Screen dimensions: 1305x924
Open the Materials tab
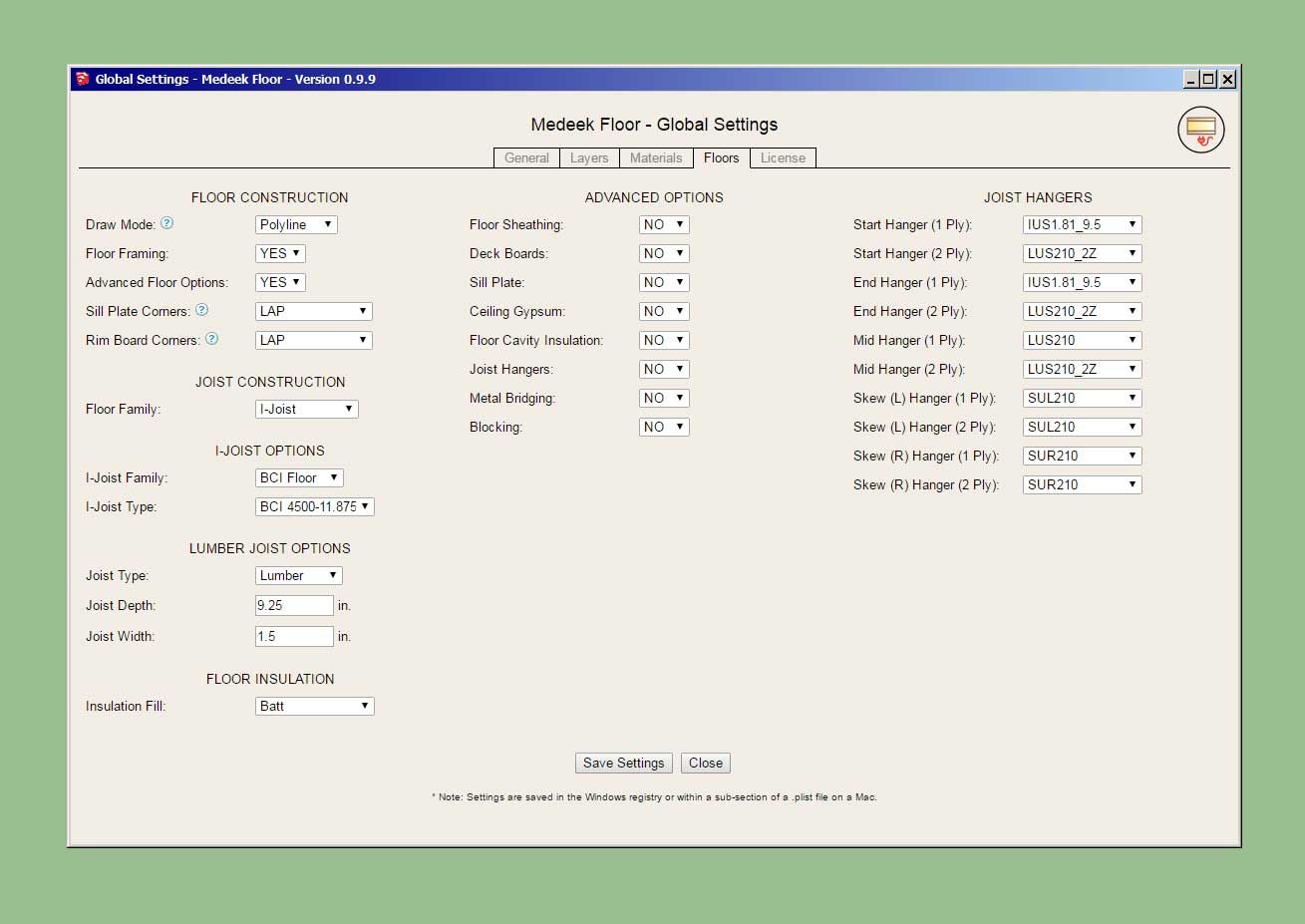click(656, 157)
